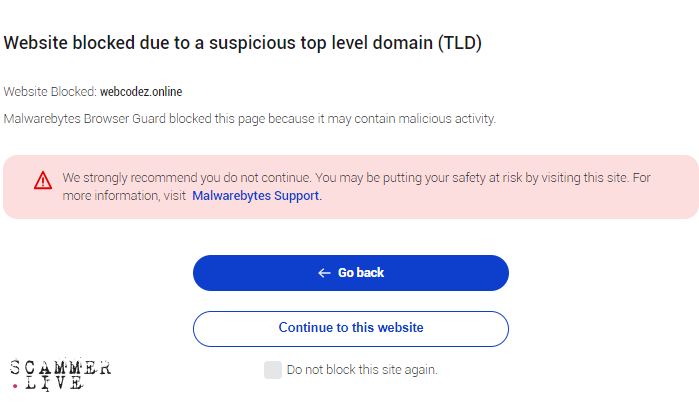Screen dimensions: 699x402
Task: Click "(TLD)" in the page heading
Action: [x=461, y=43]
